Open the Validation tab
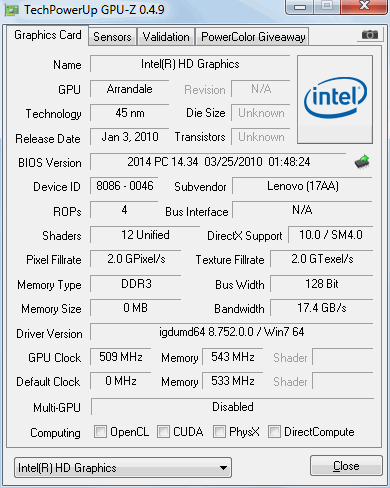Viewport: 390px width, 488px height. [166, 37]
